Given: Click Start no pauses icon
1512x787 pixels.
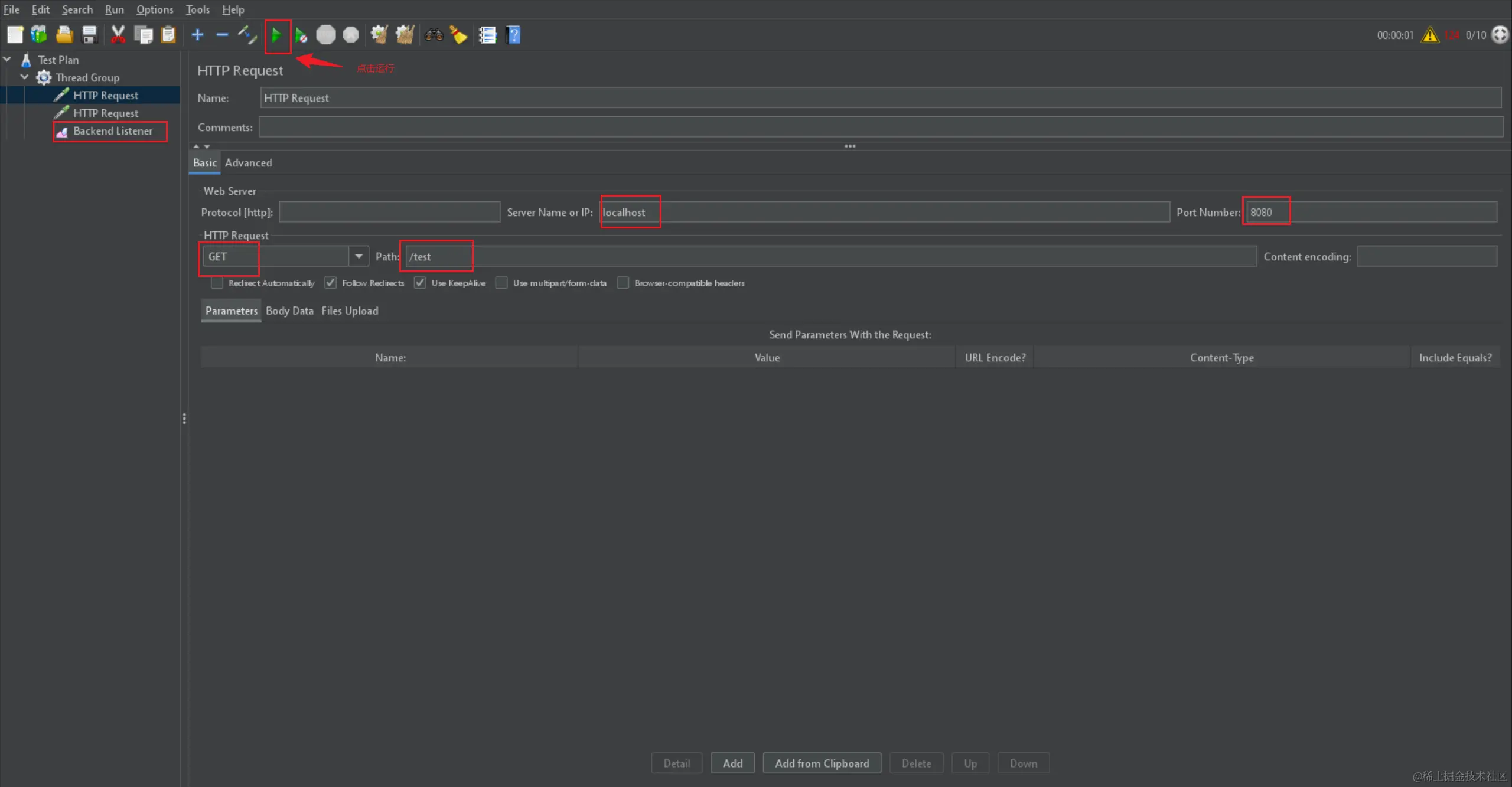Looking at the screenshot, I should pyautogui.click(x=301, y=35).
